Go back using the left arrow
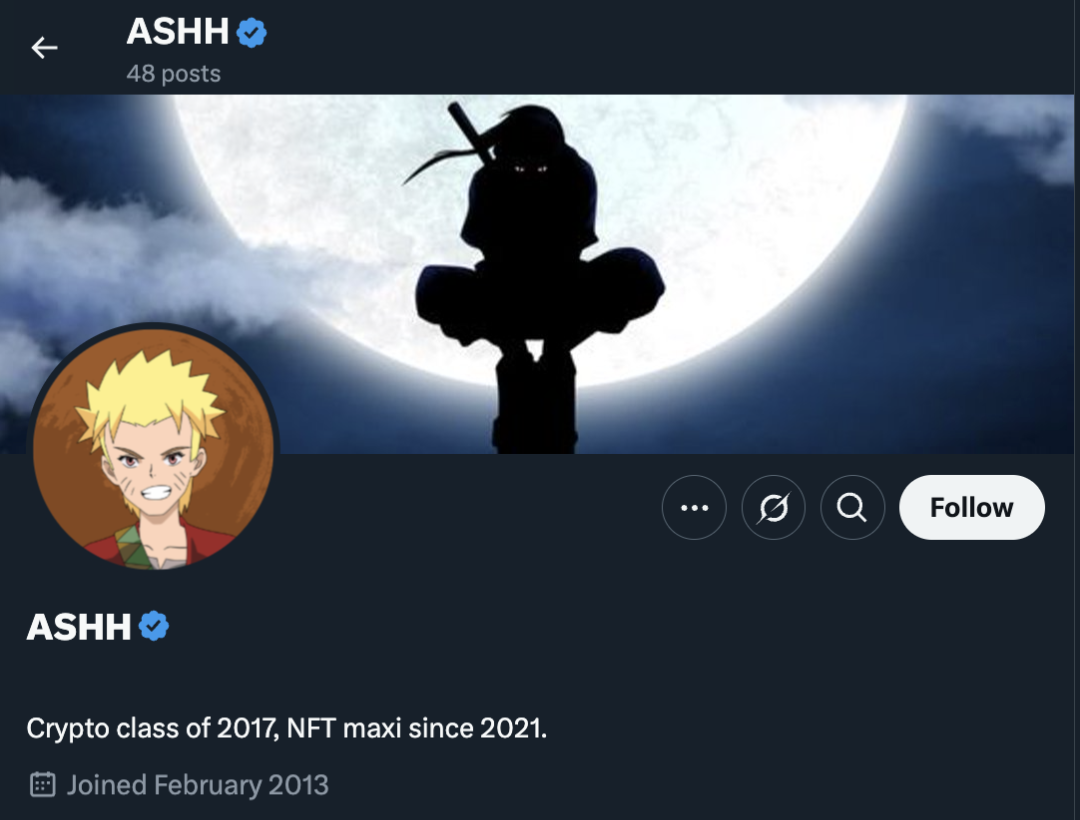The width and height of the screenshot is (1080, 820). (x=44, y=48)
